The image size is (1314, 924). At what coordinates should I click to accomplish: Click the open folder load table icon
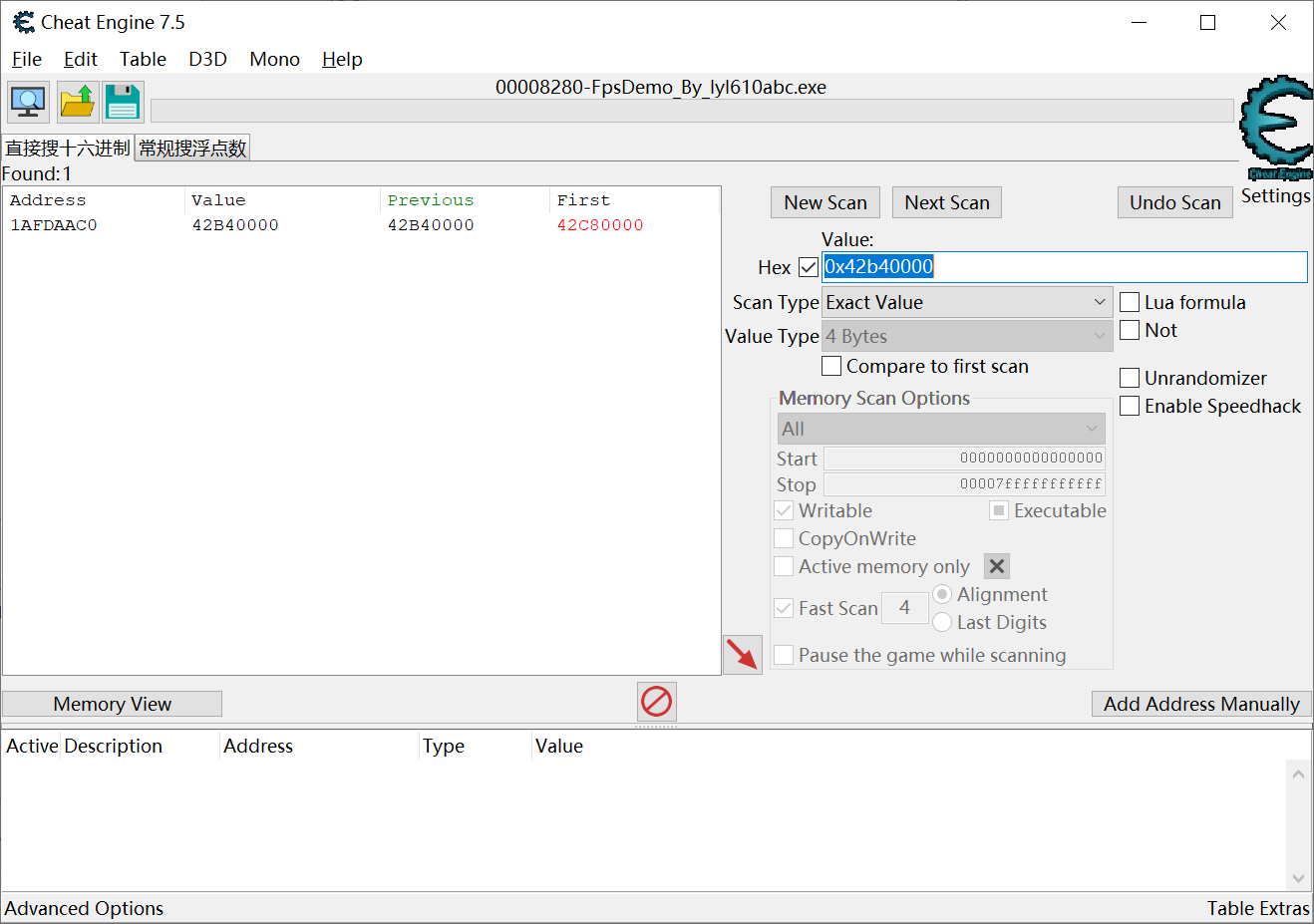[x=77, y=102]
